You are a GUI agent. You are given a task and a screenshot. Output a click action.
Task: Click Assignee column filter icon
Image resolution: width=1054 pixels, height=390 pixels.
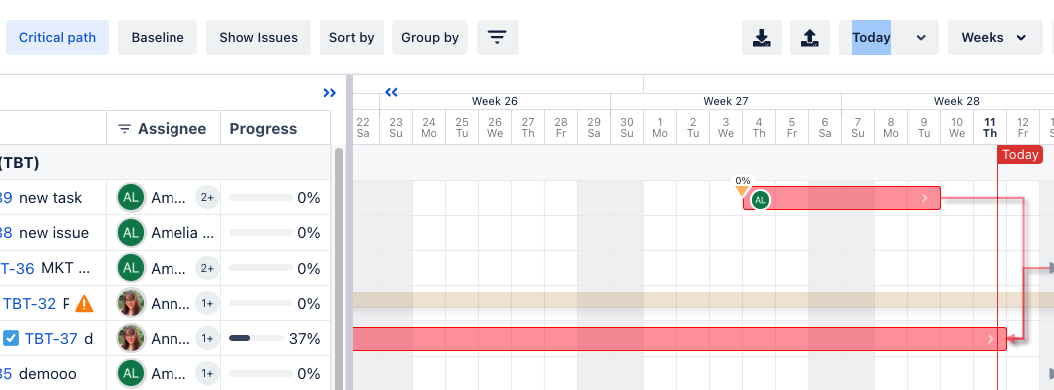[124, 128]
